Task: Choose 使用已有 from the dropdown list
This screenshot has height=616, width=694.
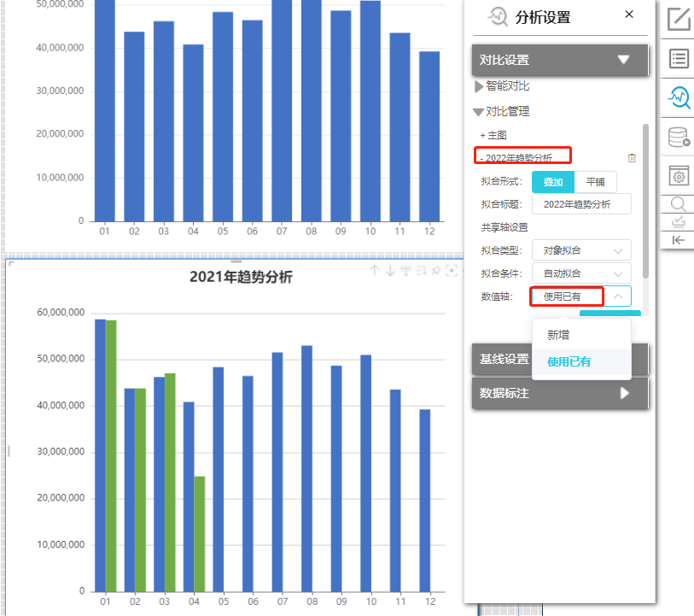Action: pyautogui.click(x=570, y=362)
